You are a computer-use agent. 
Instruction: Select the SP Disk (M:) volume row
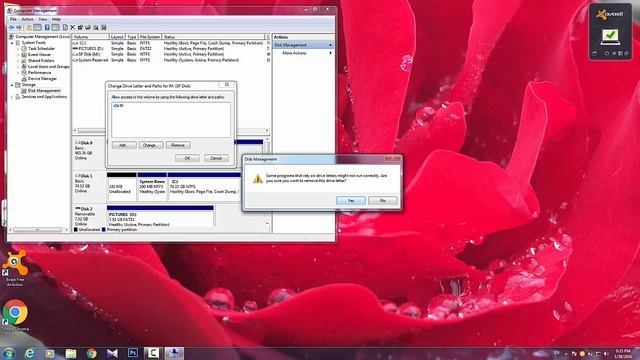[170, 54]
